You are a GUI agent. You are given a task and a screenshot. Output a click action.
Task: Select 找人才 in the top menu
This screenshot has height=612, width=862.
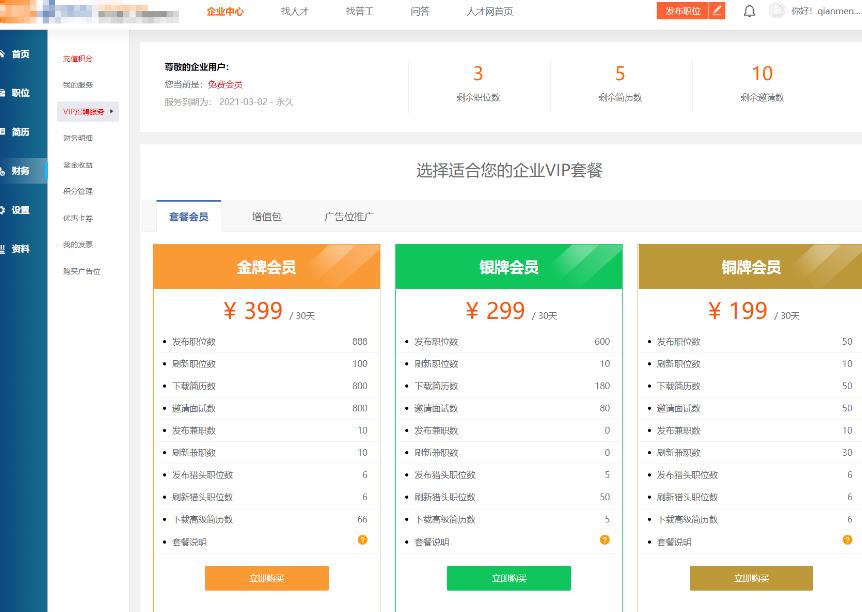point(295,12)
